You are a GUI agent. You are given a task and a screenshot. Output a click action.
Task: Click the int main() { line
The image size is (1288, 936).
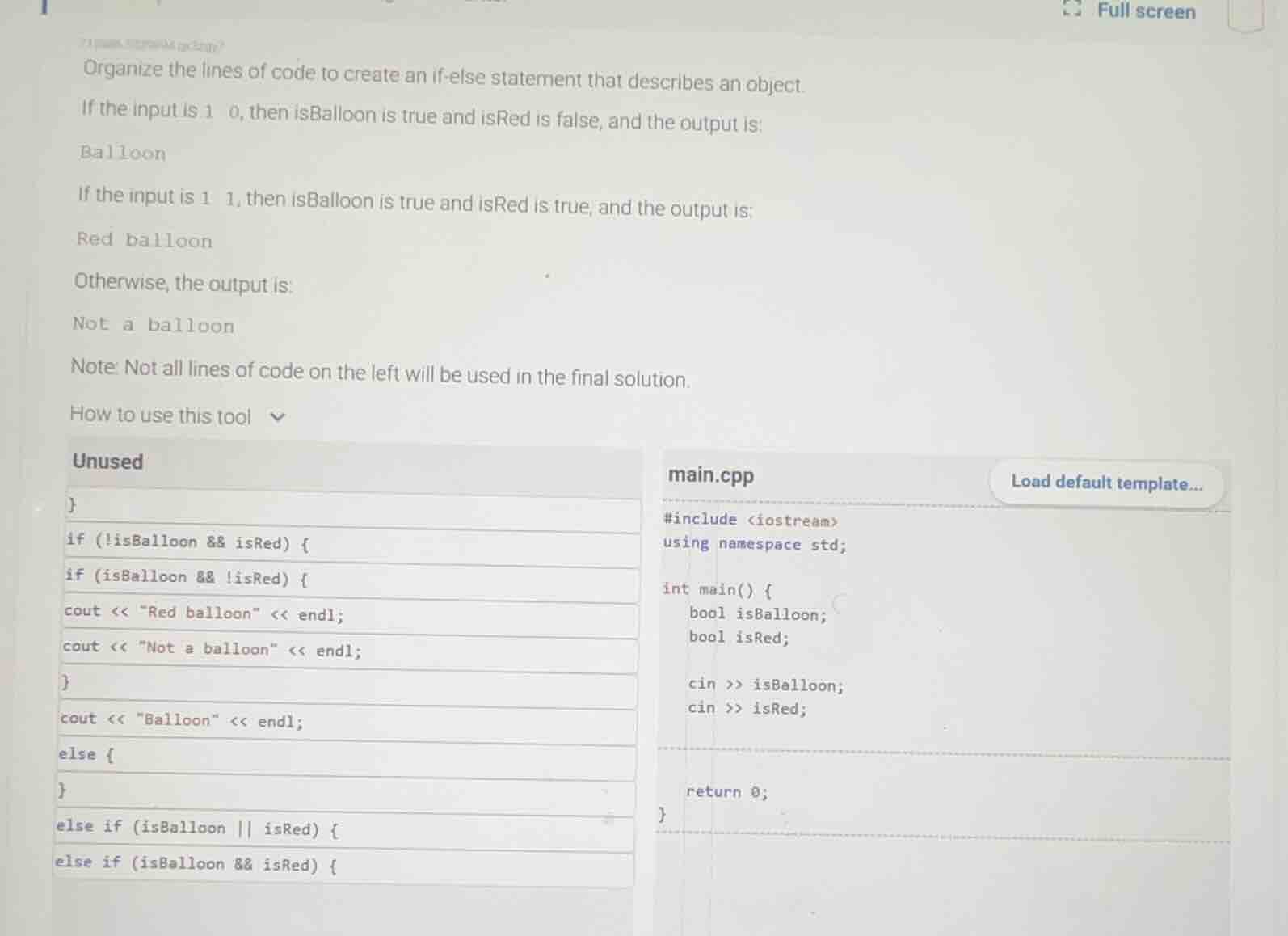coord(717,589)
